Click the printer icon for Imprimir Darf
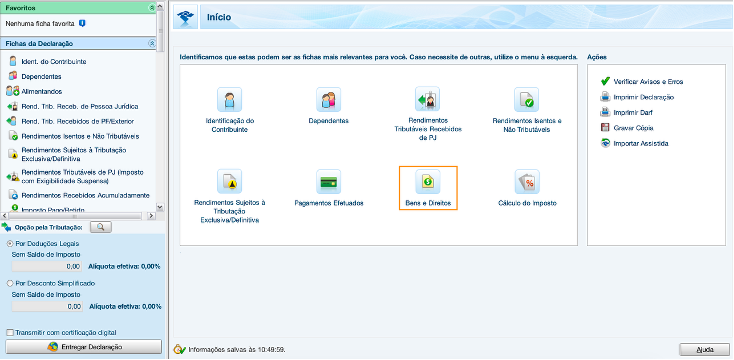 tap(605, 112)
